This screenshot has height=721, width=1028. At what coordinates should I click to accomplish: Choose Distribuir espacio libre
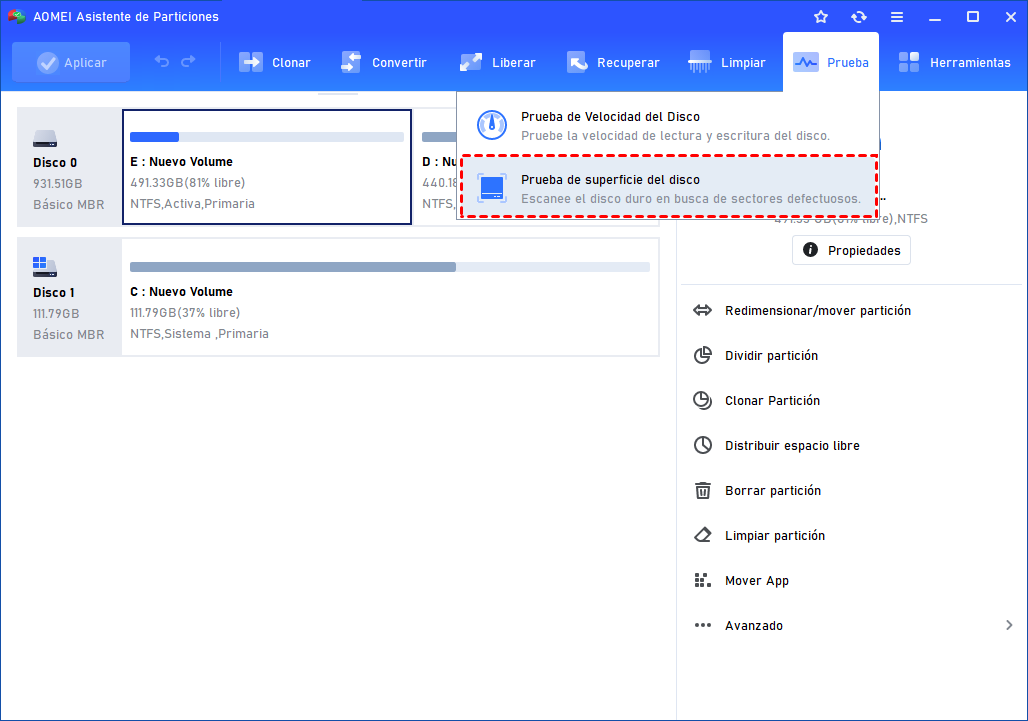792,446
